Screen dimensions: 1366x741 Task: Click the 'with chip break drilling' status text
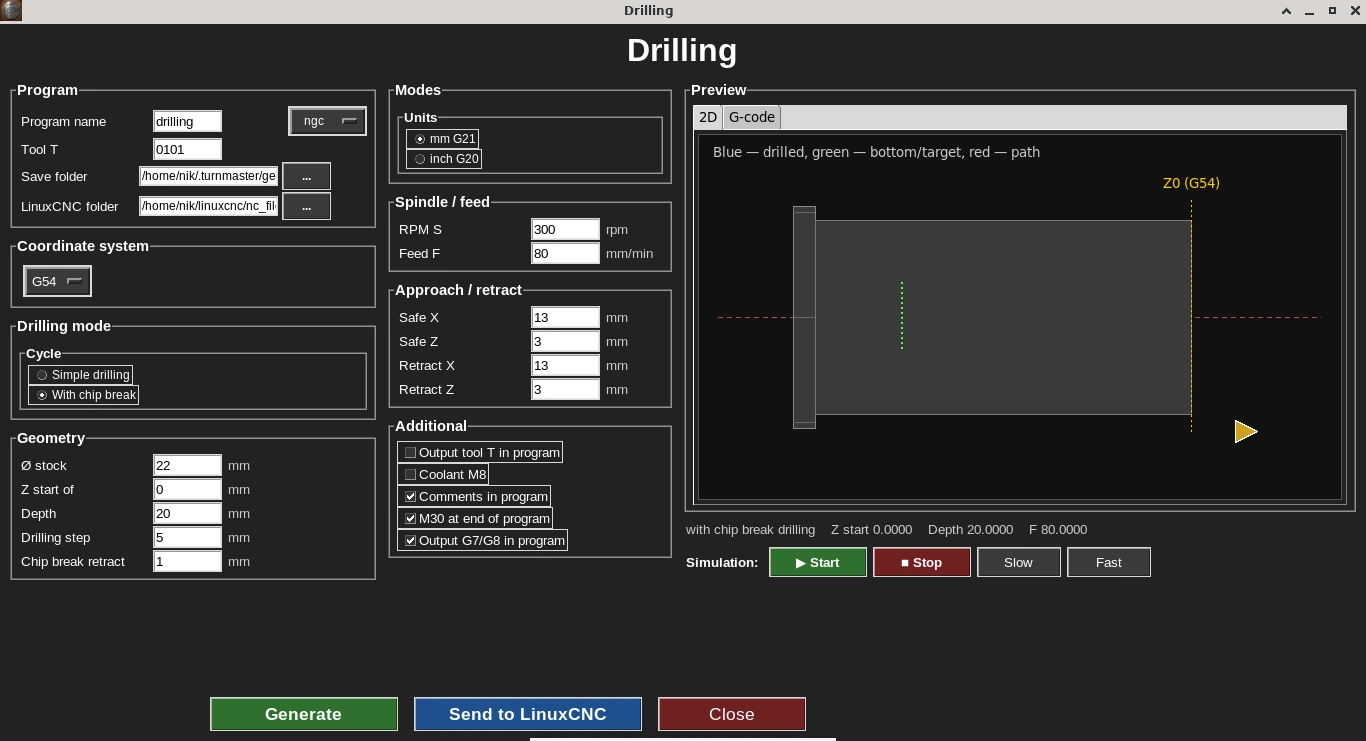[750, 530]
